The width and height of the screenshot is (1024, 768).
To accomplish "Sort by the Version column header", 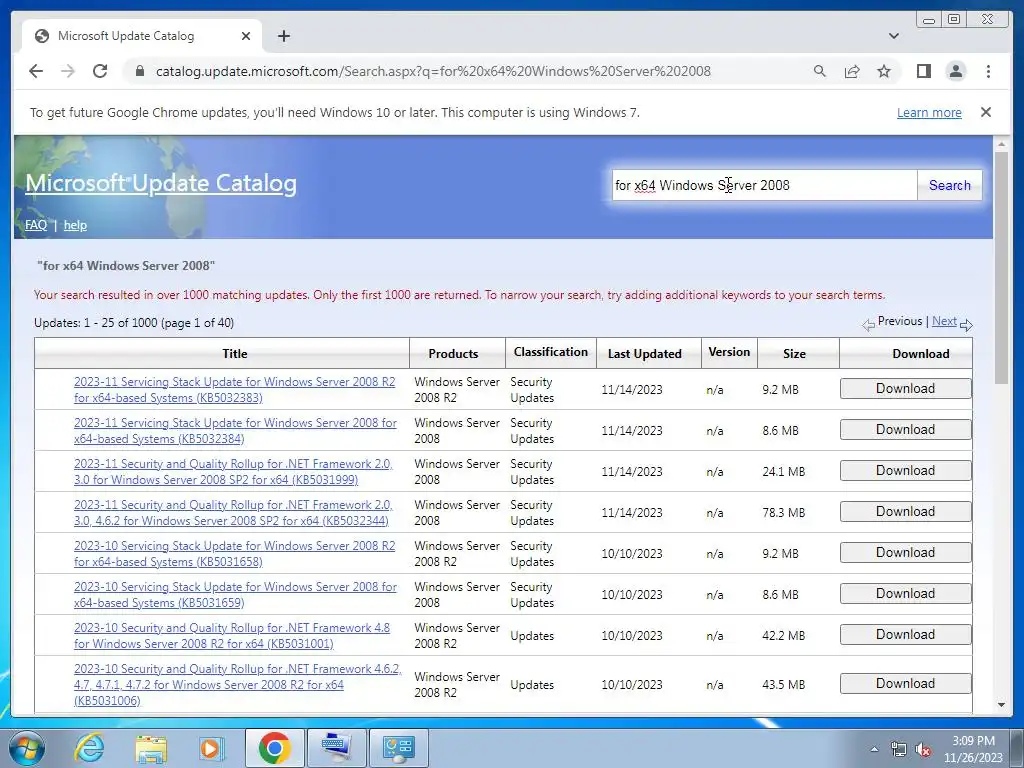I will click(x=729, y=352).
